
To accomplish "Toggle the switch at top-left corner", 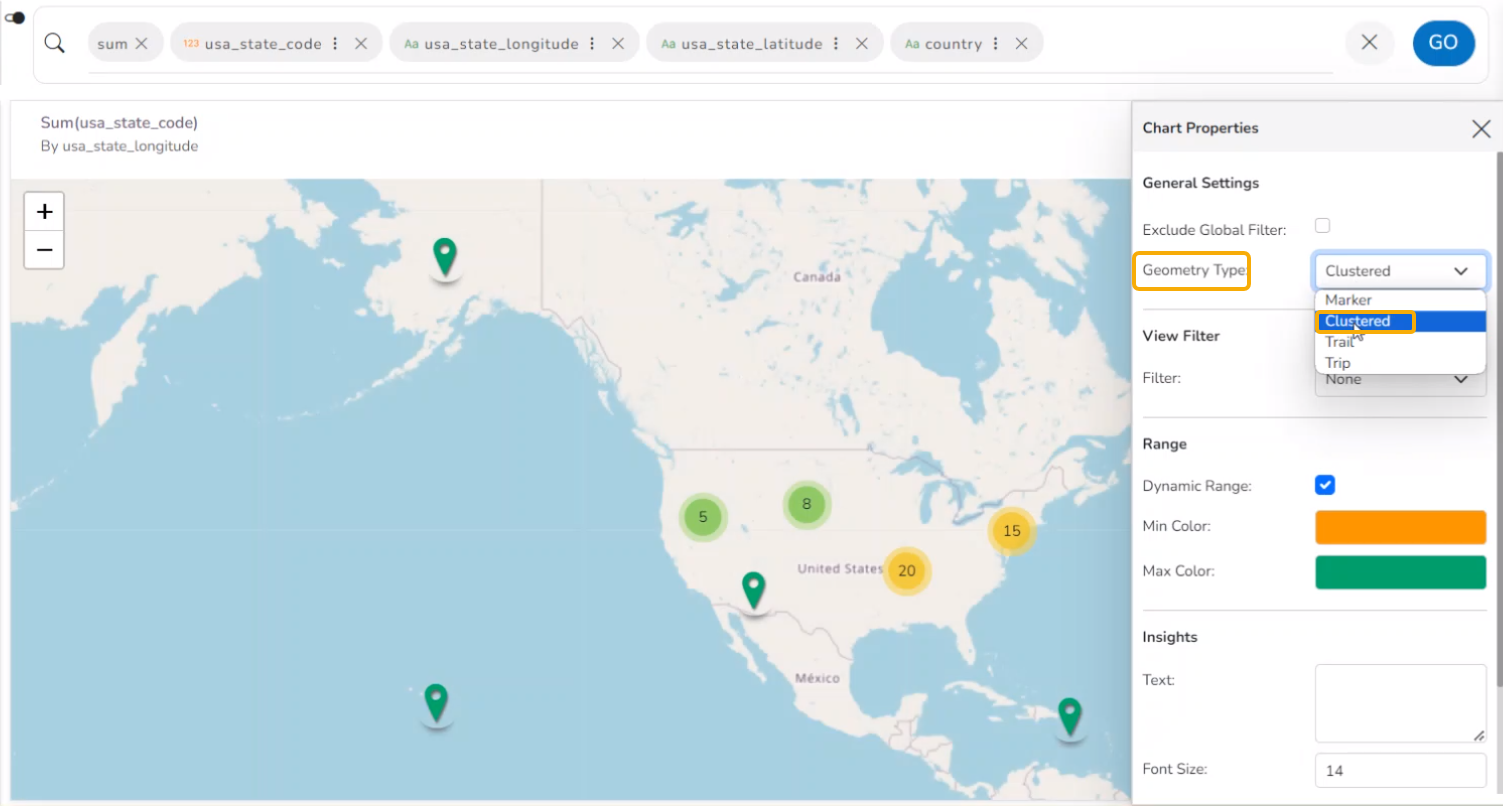I will click(15, 17).
